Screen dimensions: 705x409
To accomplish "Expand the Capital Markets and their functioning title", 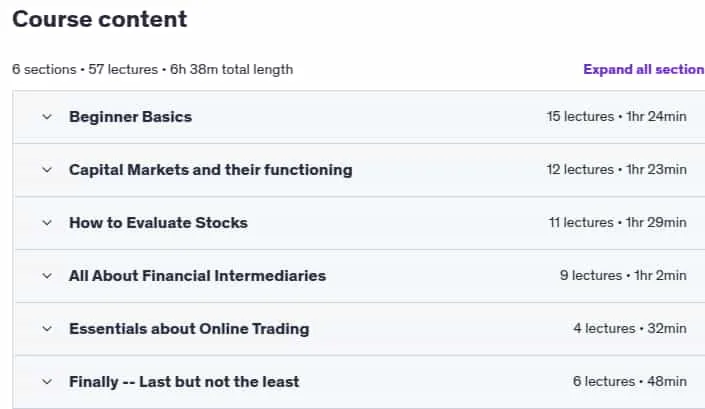I will [210, 170].
